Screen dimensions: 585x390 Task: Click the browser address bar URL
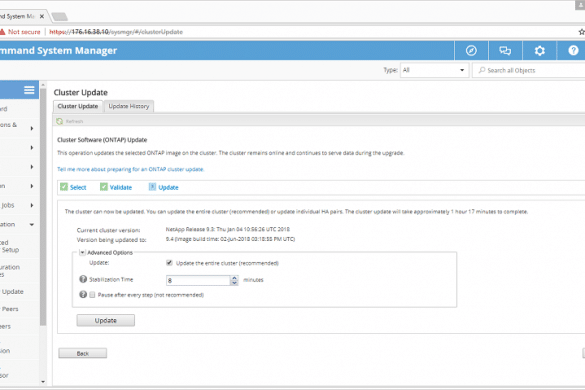(116, 32)
